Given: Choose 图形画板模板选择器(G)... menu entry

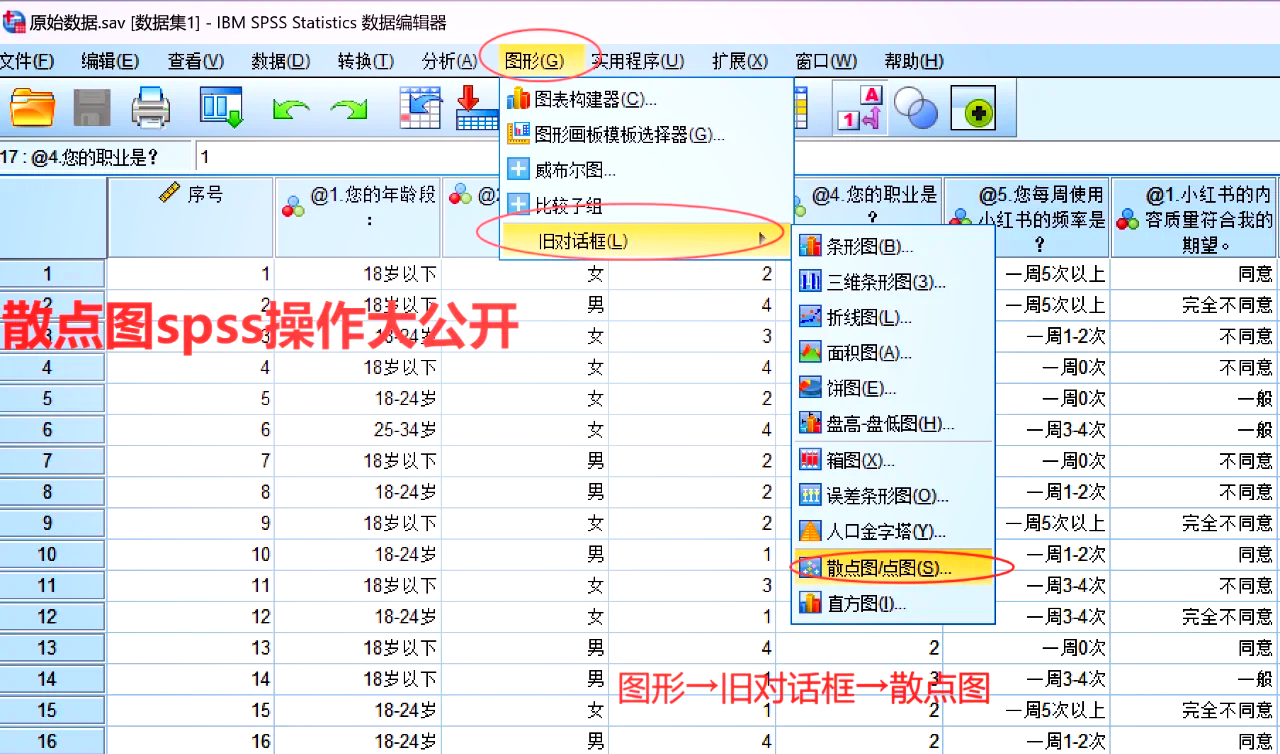Looking at the screenshot, I should (647, 134).
